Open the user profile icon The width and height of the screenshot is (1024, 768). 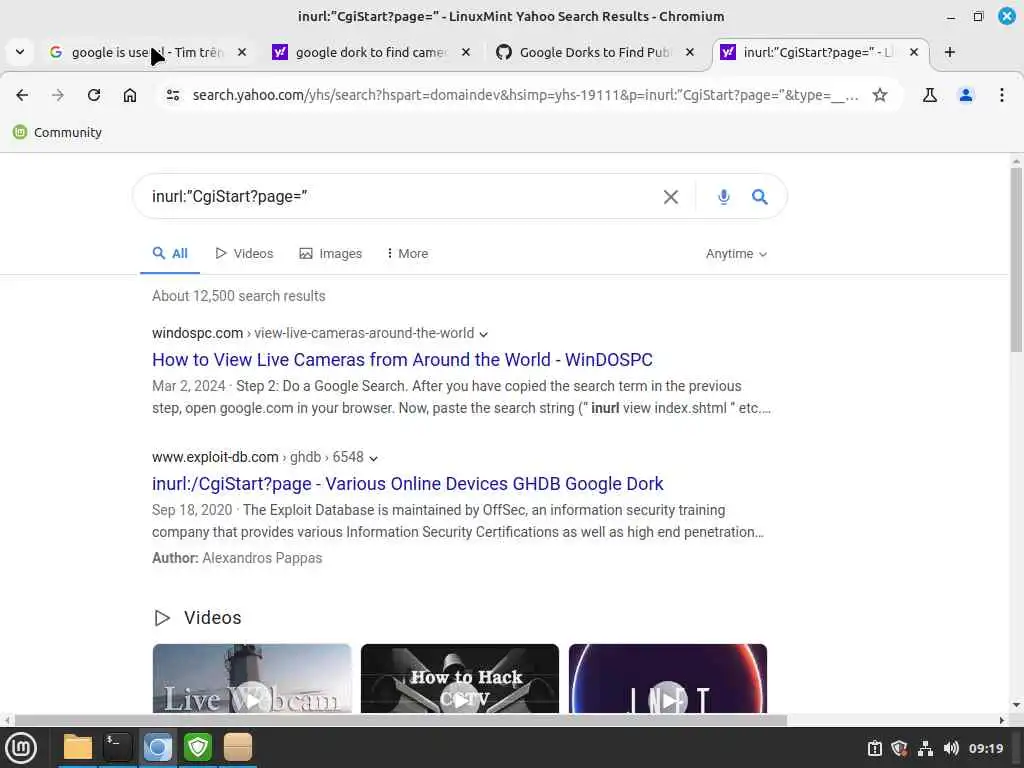966,95
